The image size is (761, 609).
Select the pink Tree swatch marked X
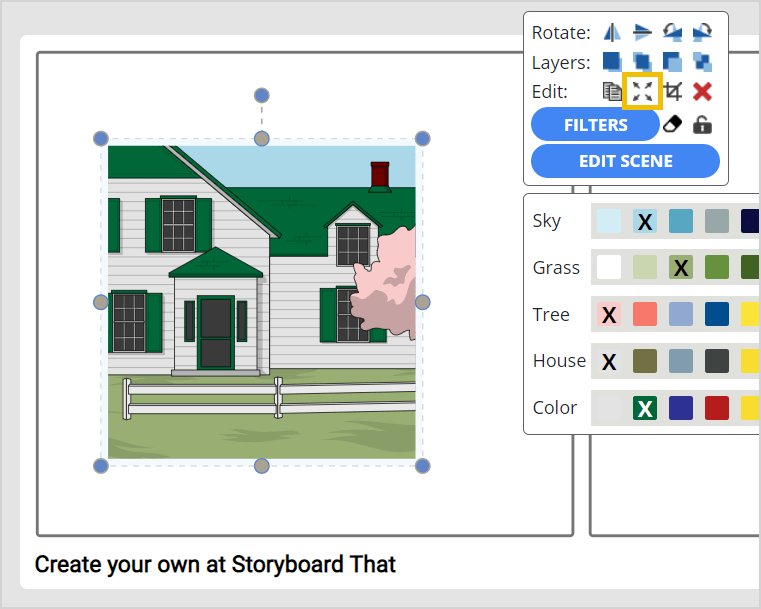click(x=609, y=314)
